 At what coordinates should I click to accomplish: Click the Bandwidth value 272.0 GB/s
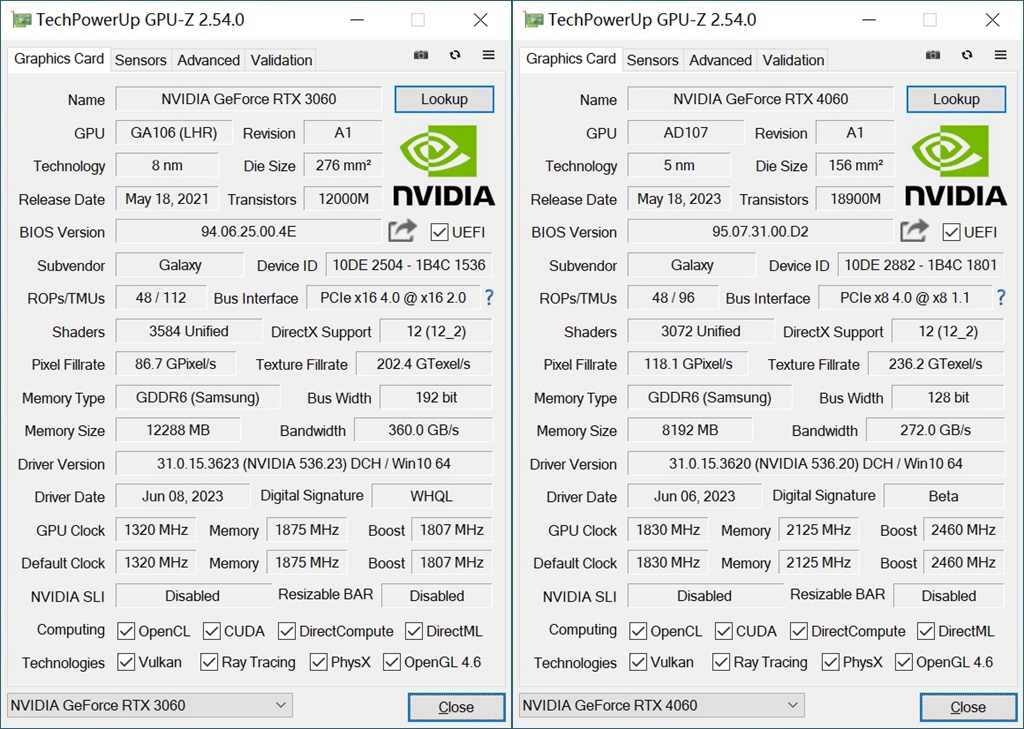click(x=935, y=430)
